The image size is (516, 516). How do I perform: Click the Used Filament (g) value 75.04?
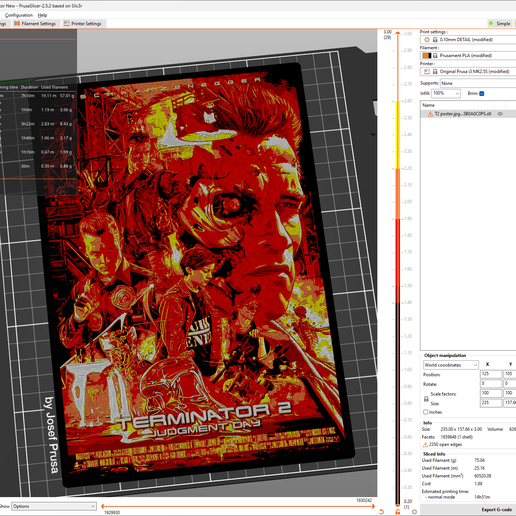point(479,460)
